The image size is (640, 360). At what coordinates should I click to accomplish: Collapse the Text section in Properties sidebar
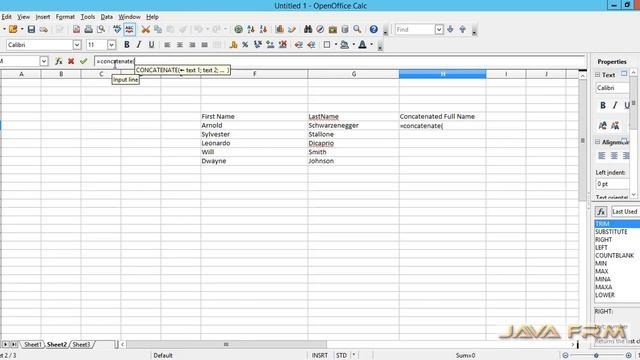tap(598, 75)
